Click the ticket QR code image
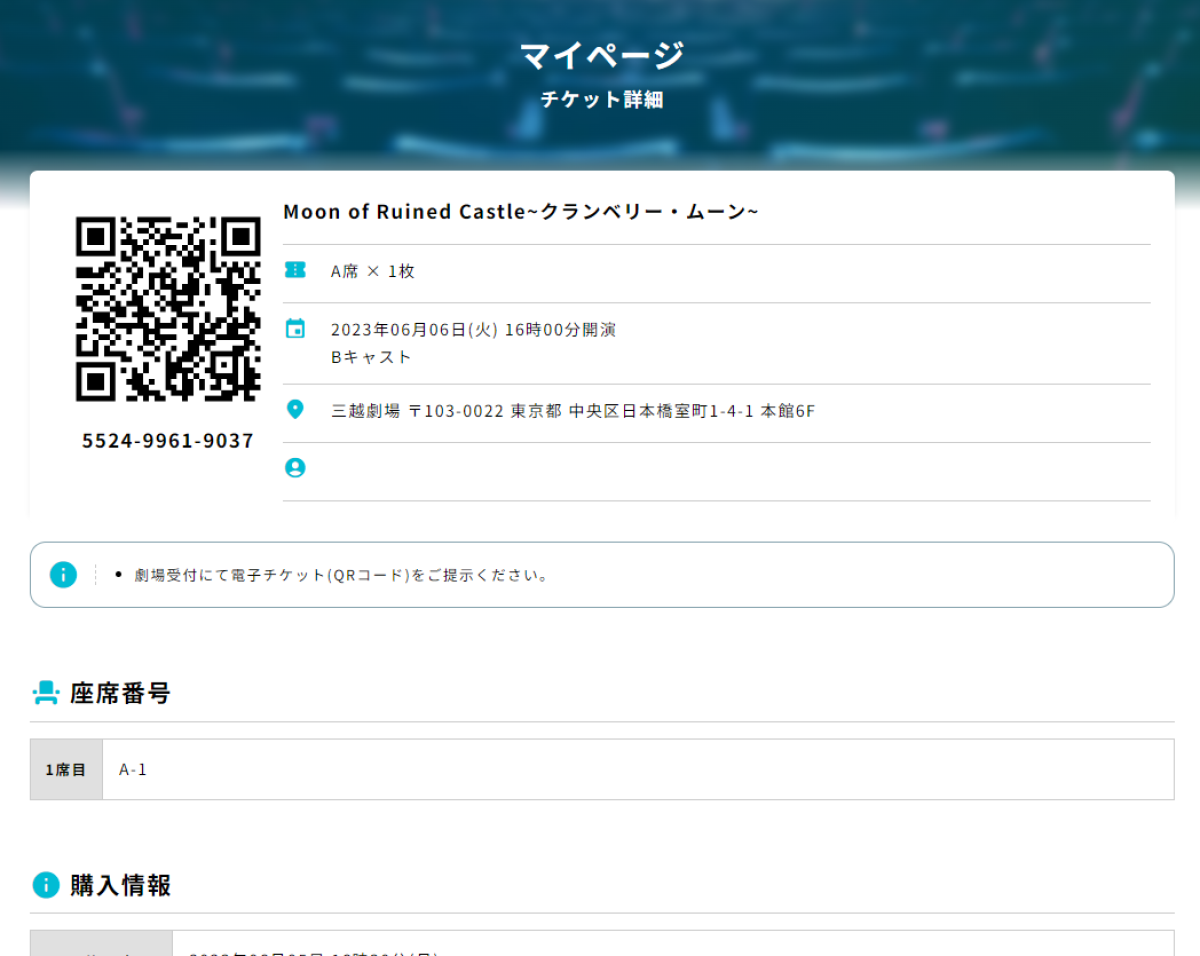The image size is (1200, 956). coord(168,309)
